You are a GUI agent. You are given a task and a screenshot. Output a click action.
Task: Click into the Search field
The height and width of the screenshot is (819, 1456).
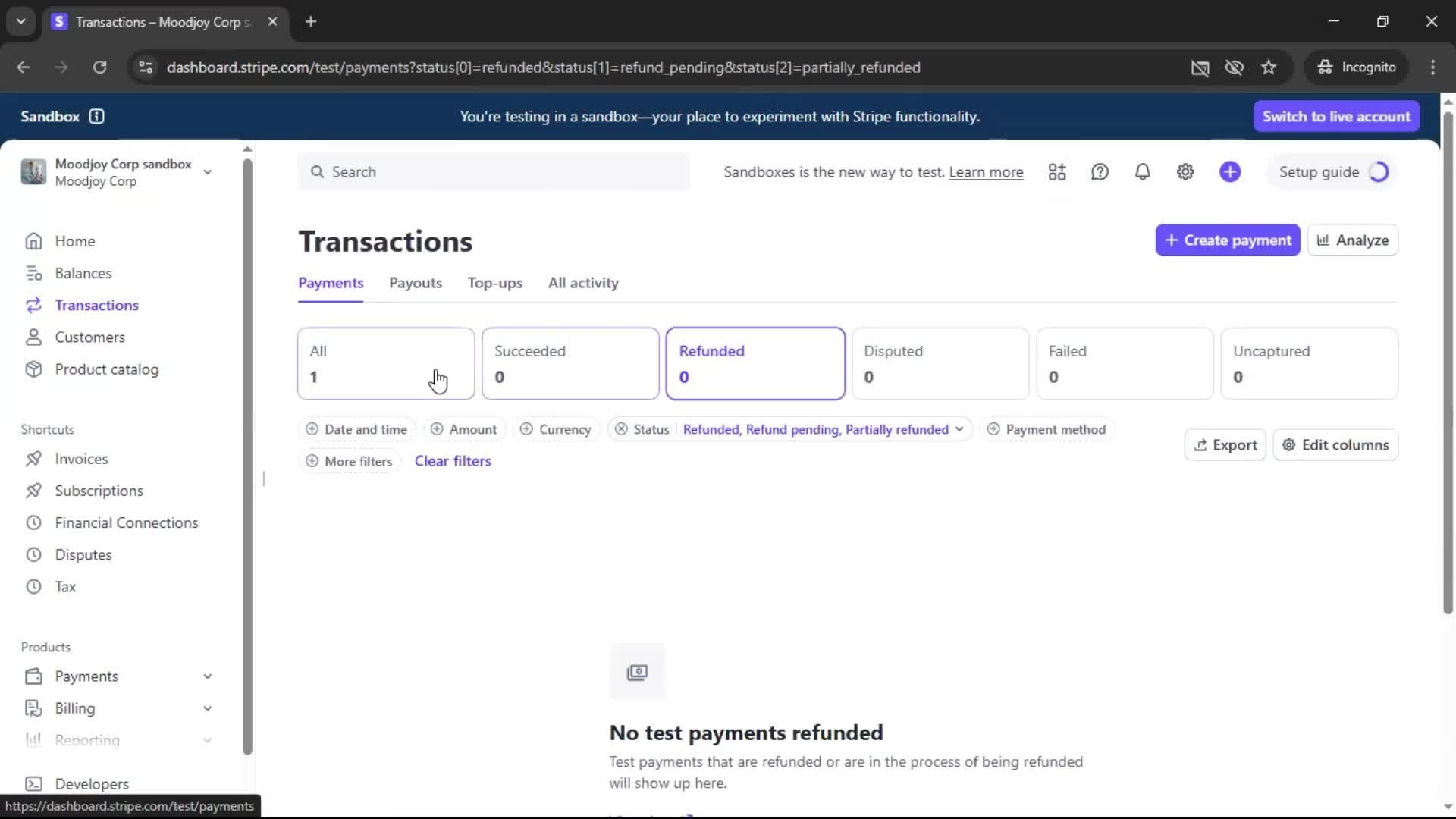pyautogui.click(x=493, y=172)
